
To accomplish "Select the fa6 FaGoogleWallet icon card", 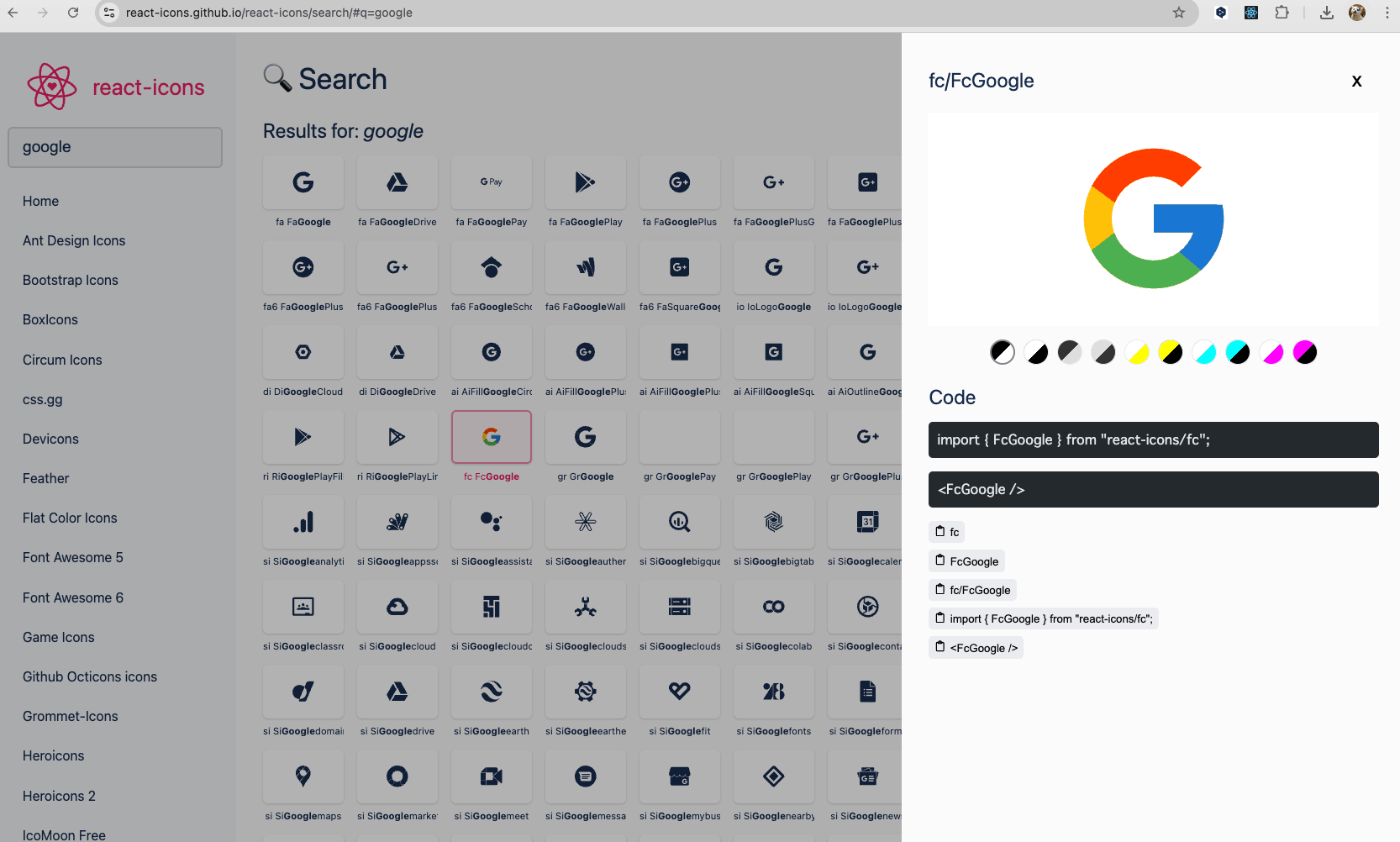I will click(x=585, y=268).
